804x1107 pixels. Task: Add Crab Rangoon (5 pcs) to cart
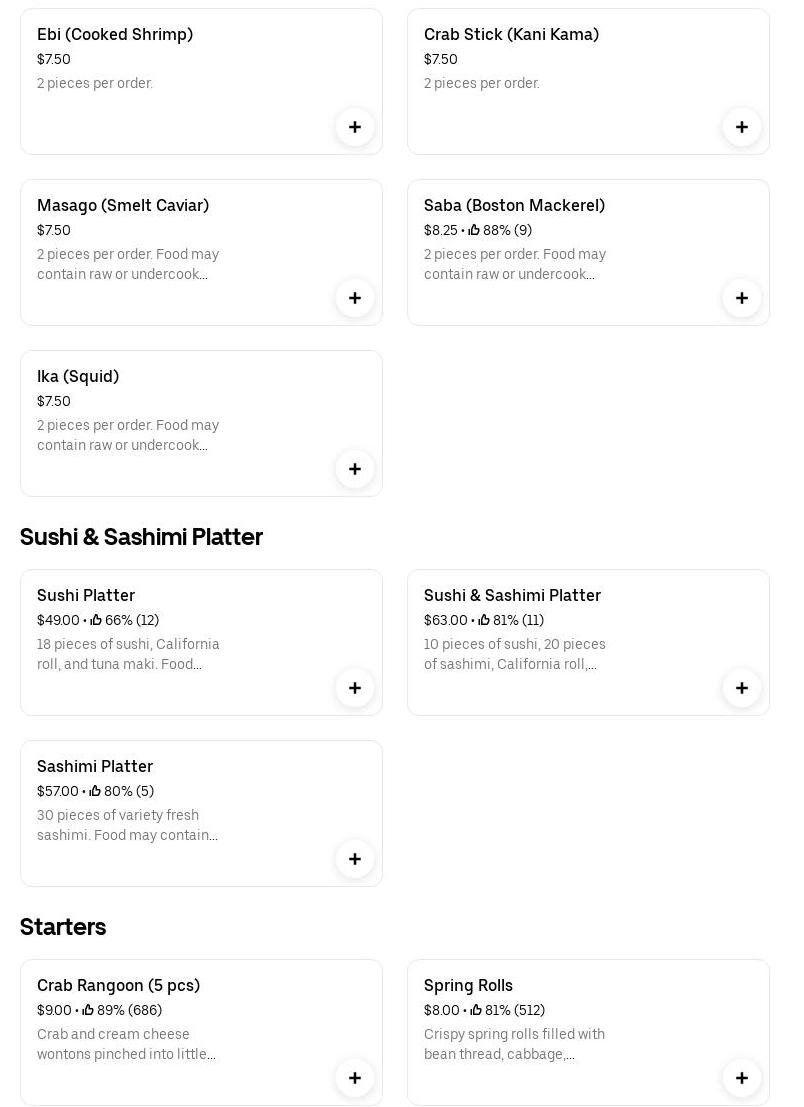pyautogui.click(x=355, y=1078)
